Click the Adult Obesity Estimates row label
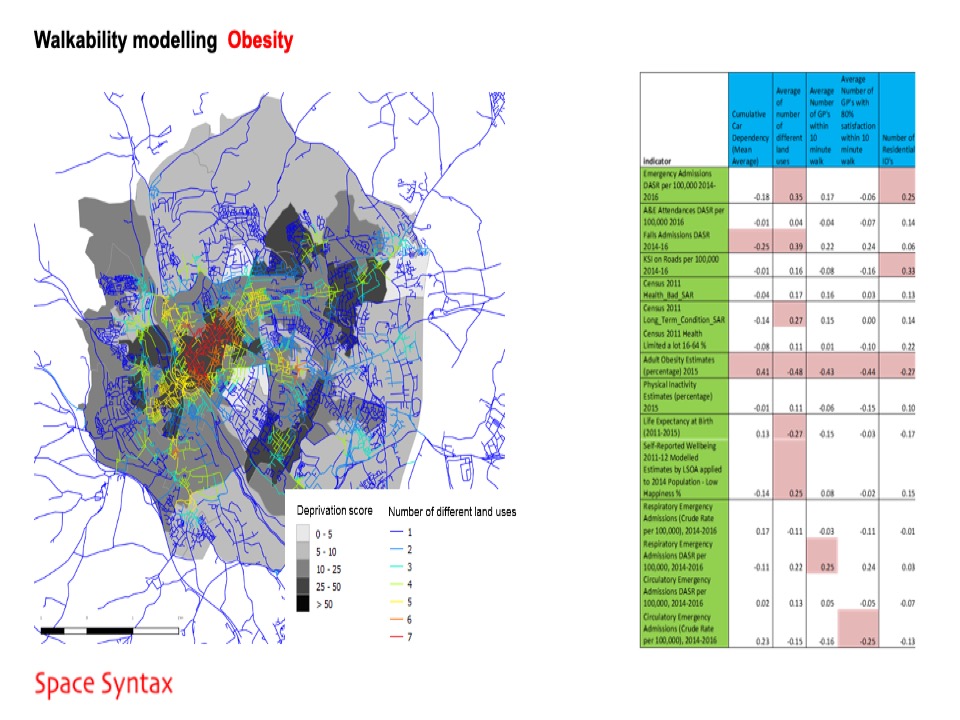 click(x=683, y=363)
